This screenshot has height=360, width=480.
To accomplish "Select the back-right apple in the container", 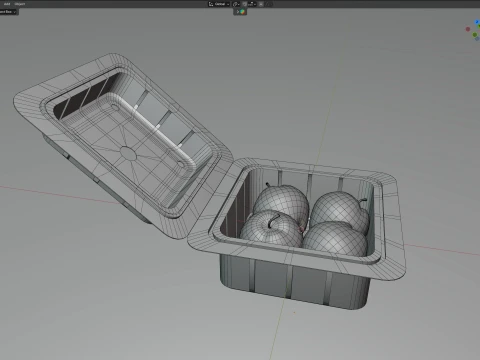I will tap(340, 210).
